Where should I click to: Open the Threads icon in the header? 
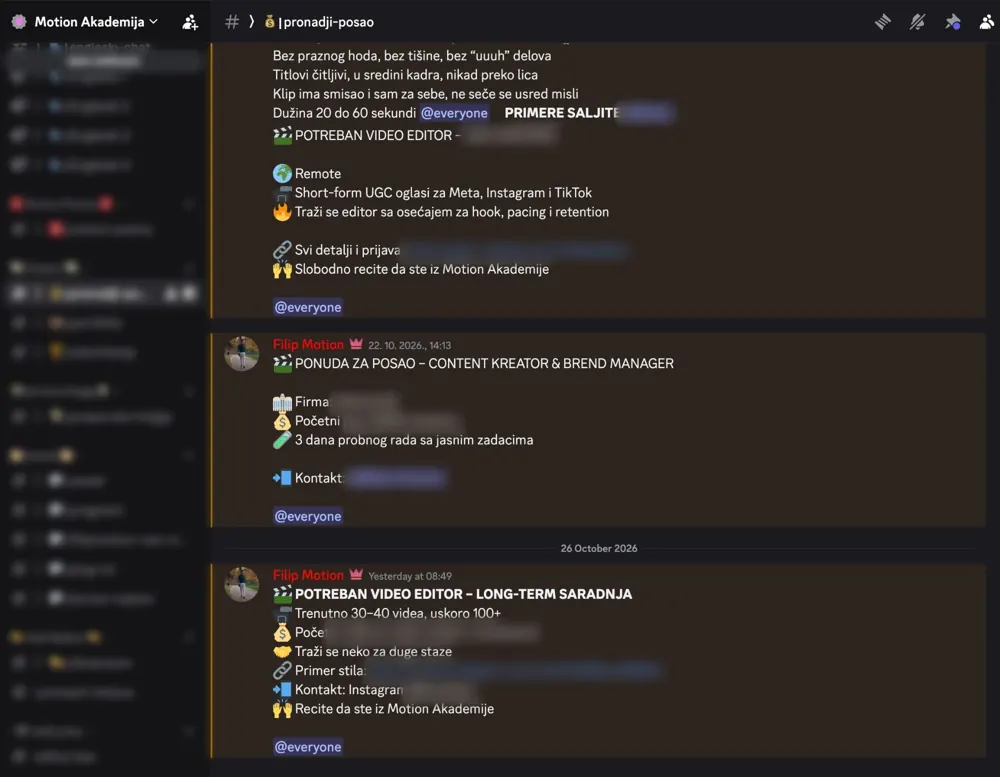pyautogui.click(x=883, y=22)
